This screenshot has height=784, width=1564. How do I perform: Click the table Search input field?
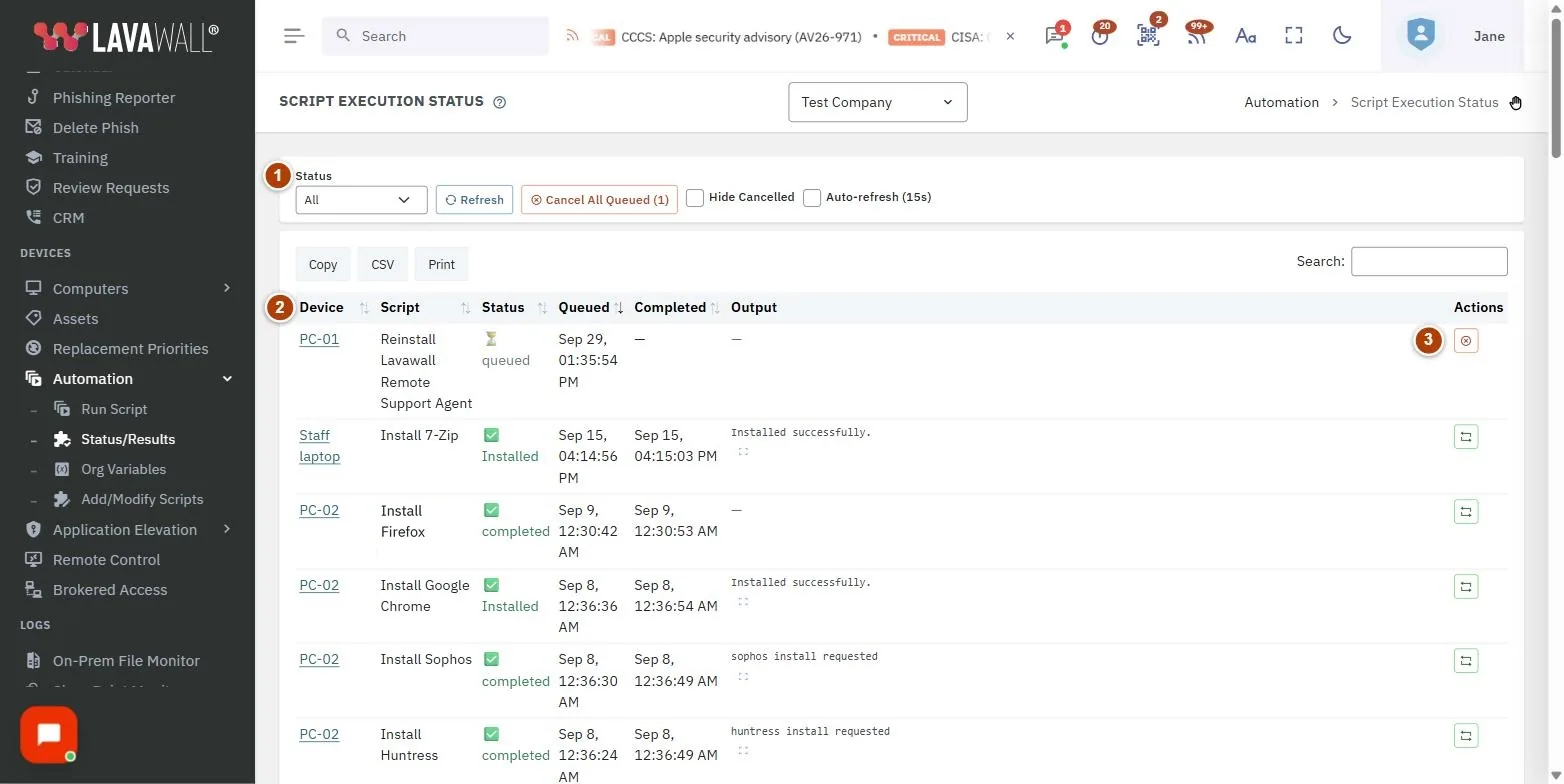coord(1429,261)
